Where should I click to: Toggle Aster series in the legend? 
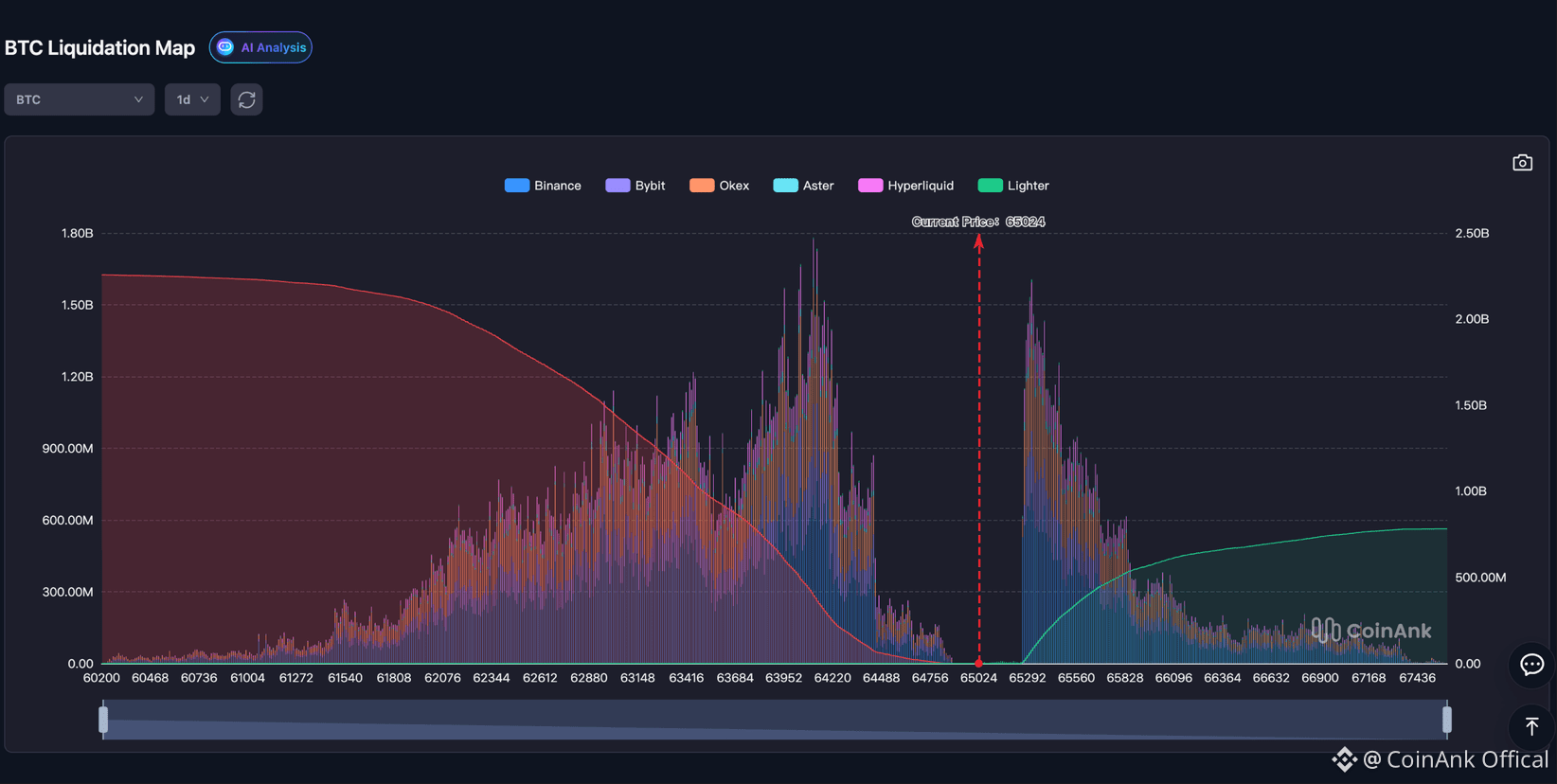point(803,186)
